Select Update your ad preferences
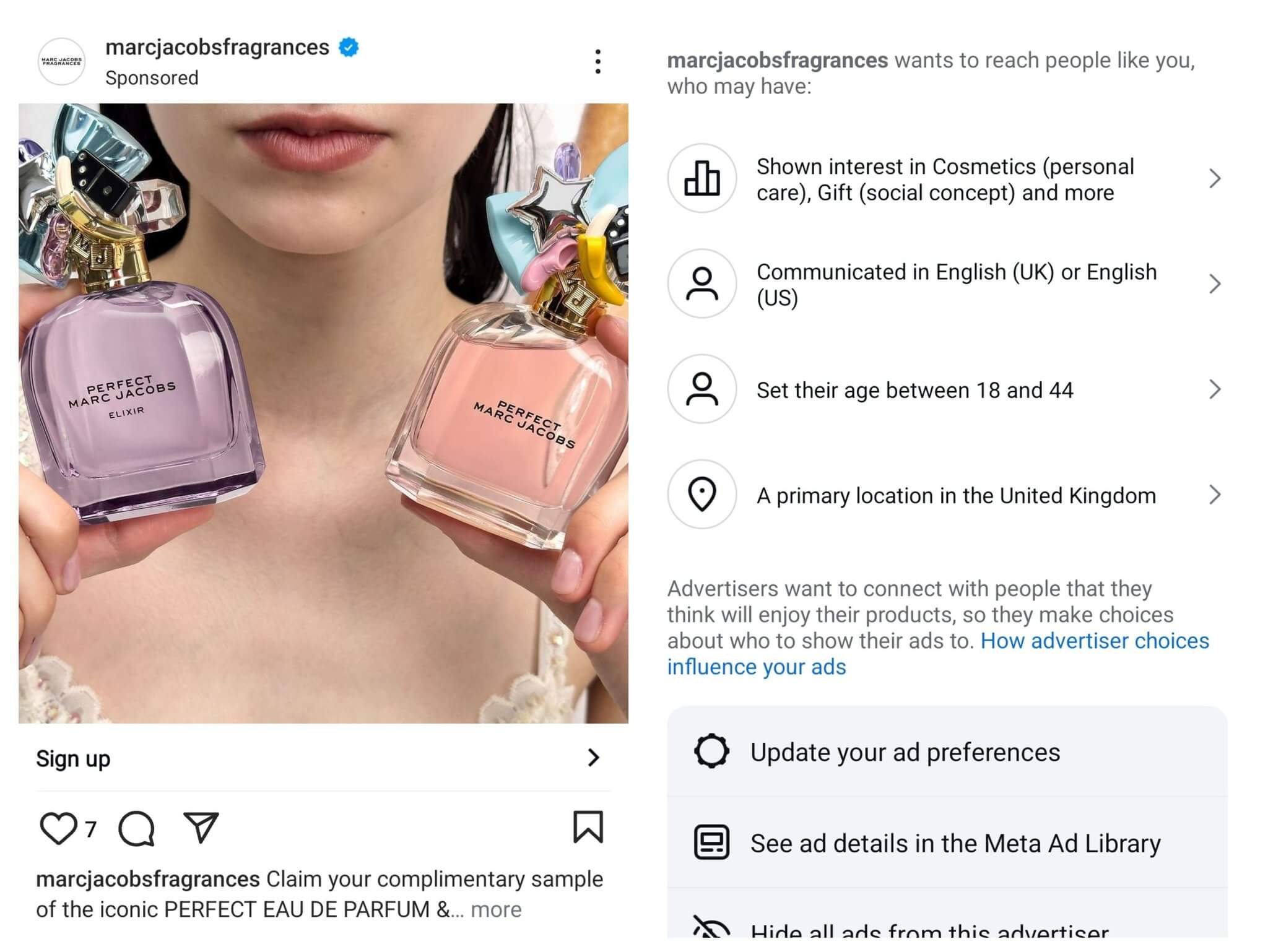1268x952 pixels. [x=905, y=752]
